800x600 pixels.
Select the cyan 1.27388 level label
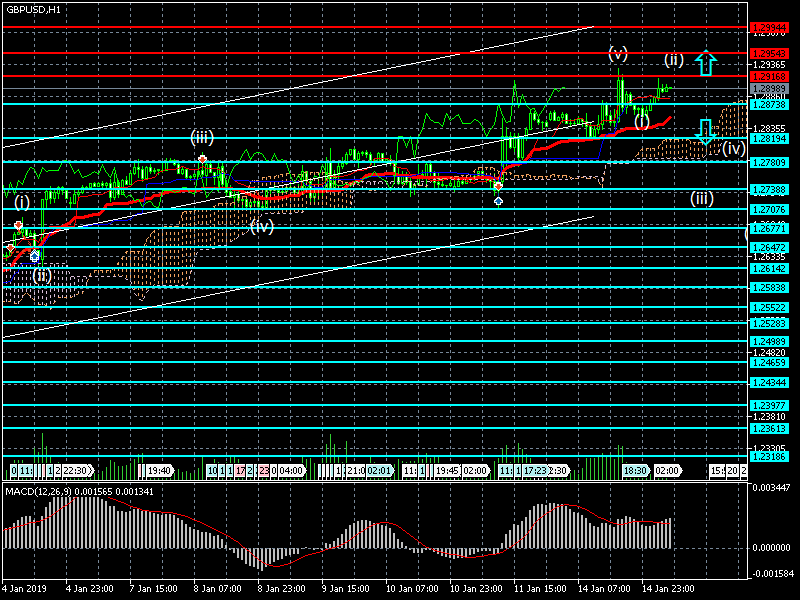click(x=769, y=190)
